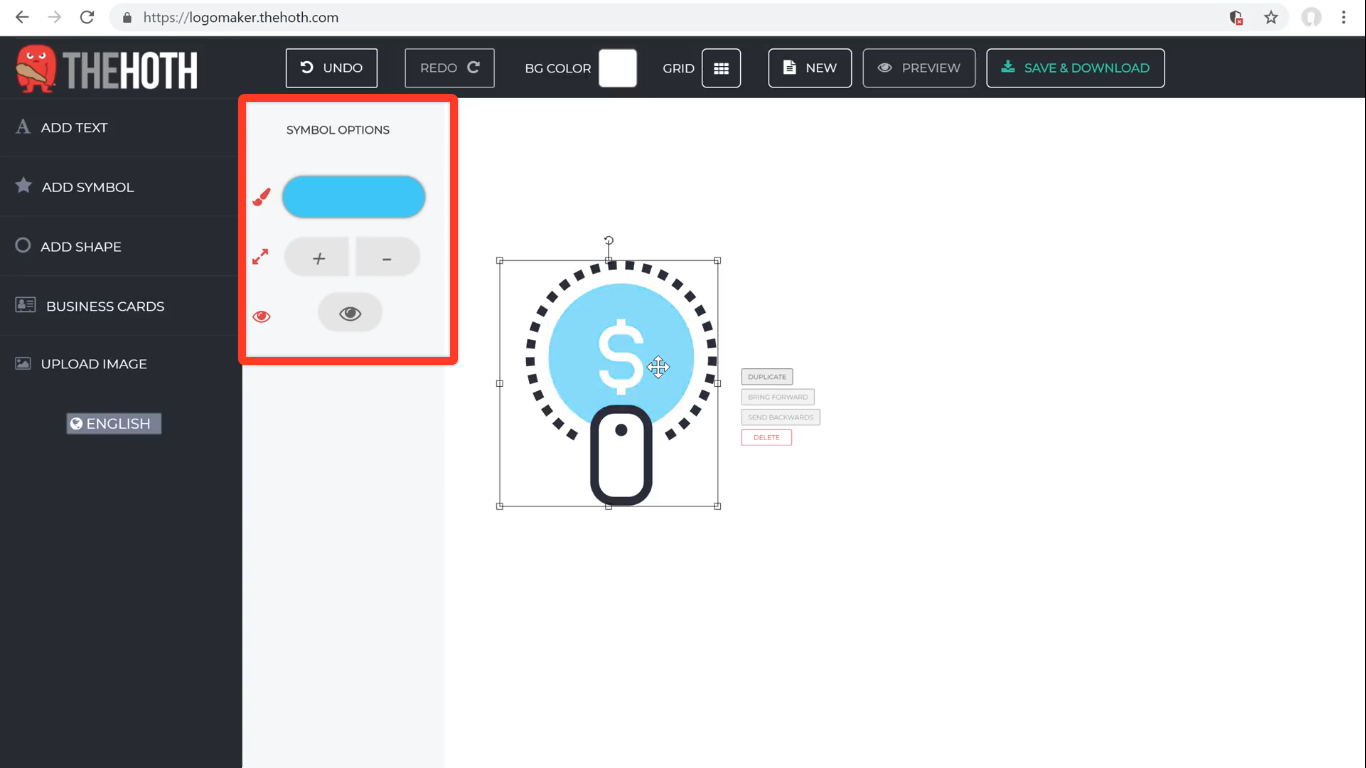Click the TheHoth logo
The image size is (1366, 768).
(x=107, y=69)
